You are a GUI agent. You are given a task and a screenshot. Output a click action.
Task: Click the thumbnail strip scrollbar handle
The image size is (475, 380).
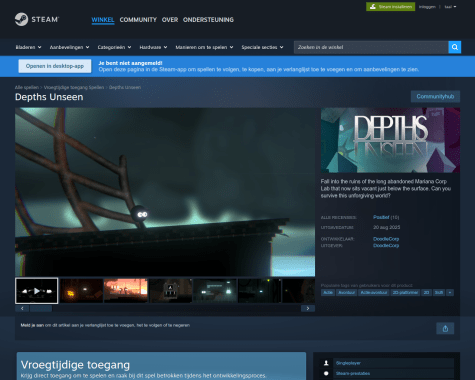[41, 309]
